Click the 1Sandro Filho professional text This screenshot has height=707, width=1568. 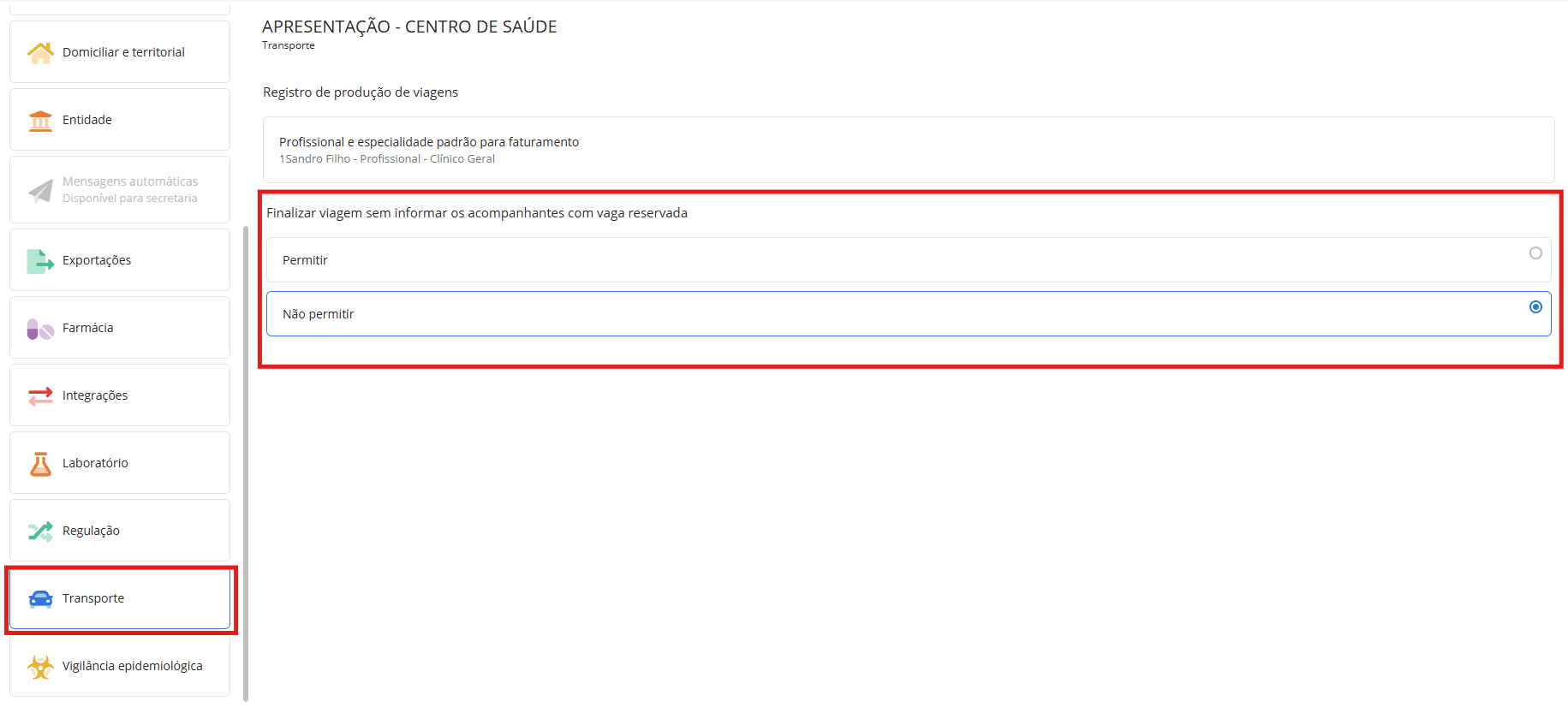[387, 159]
